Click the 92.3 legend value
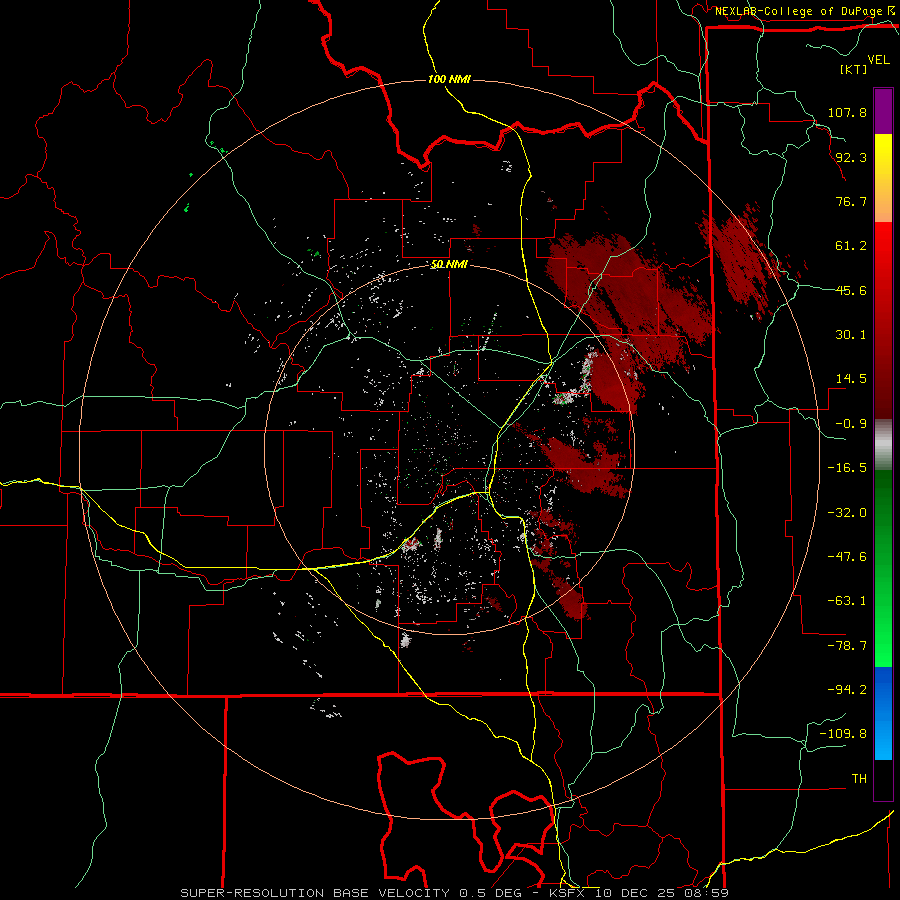 (851, 157)
